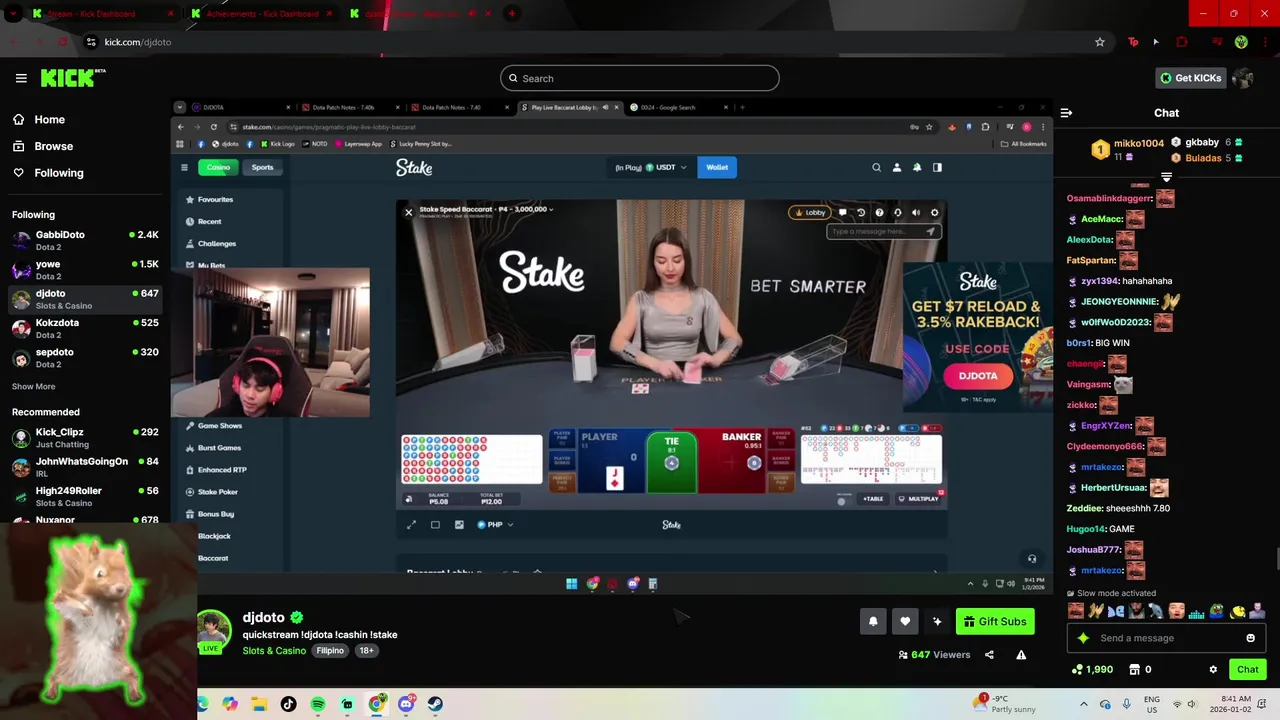This screenshot has width=1280, height=720.
Task: Focus the Send a message field
Action: (x=1166, y=638)
